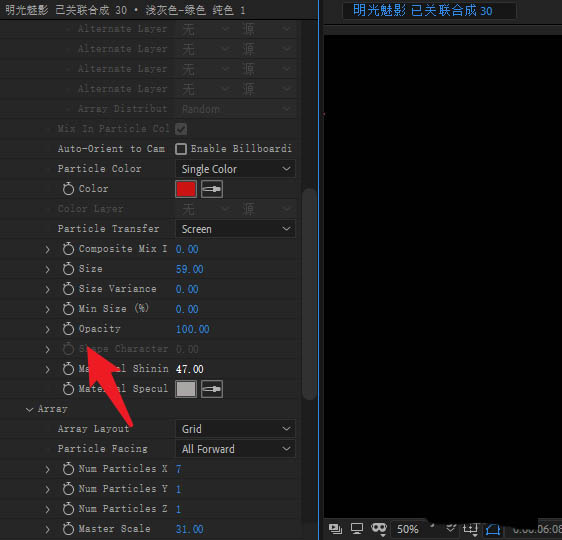Uncheck the Mix In Particle Col checkbox
Screen dimensions: 562x540
coord(181,129)
